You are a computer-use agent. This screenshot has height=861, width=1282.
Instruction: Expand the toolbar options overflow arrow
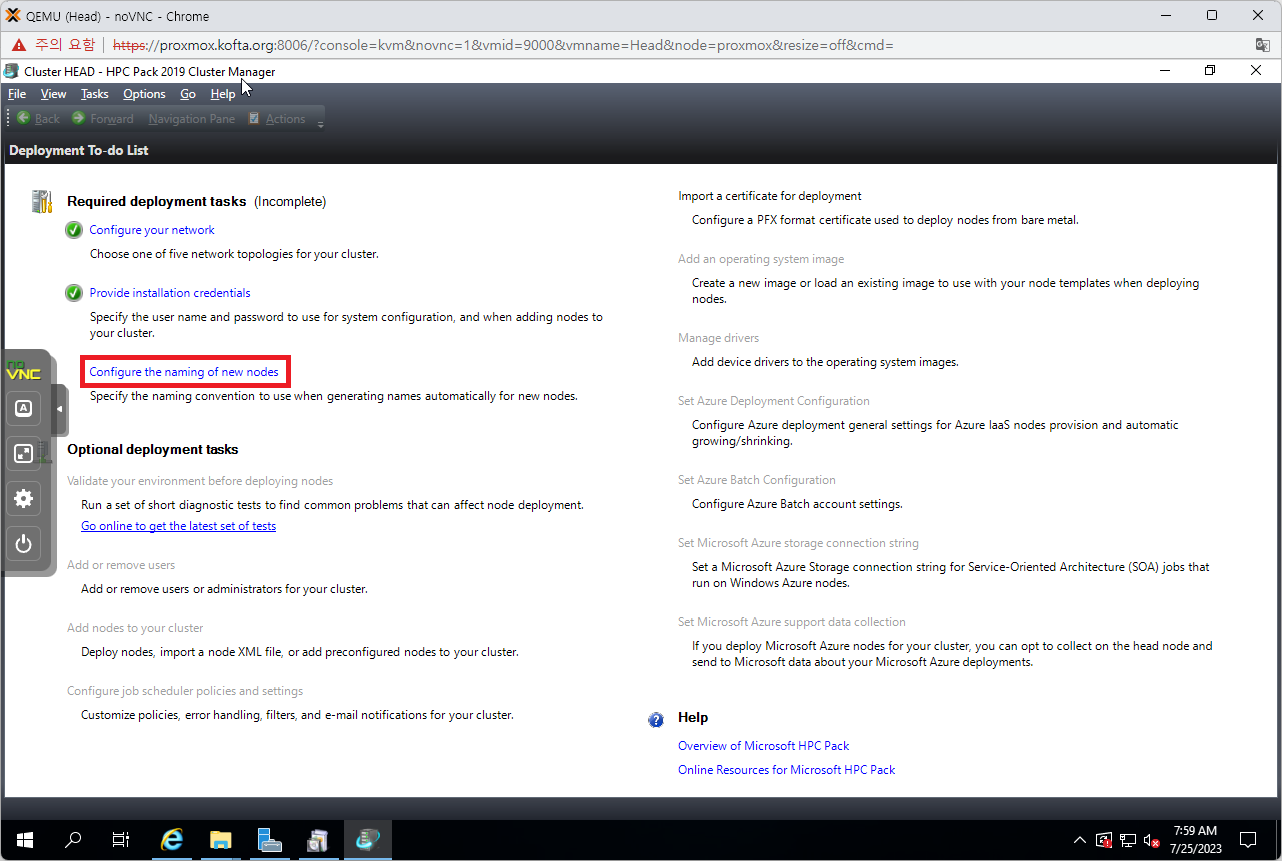[321, 123]
